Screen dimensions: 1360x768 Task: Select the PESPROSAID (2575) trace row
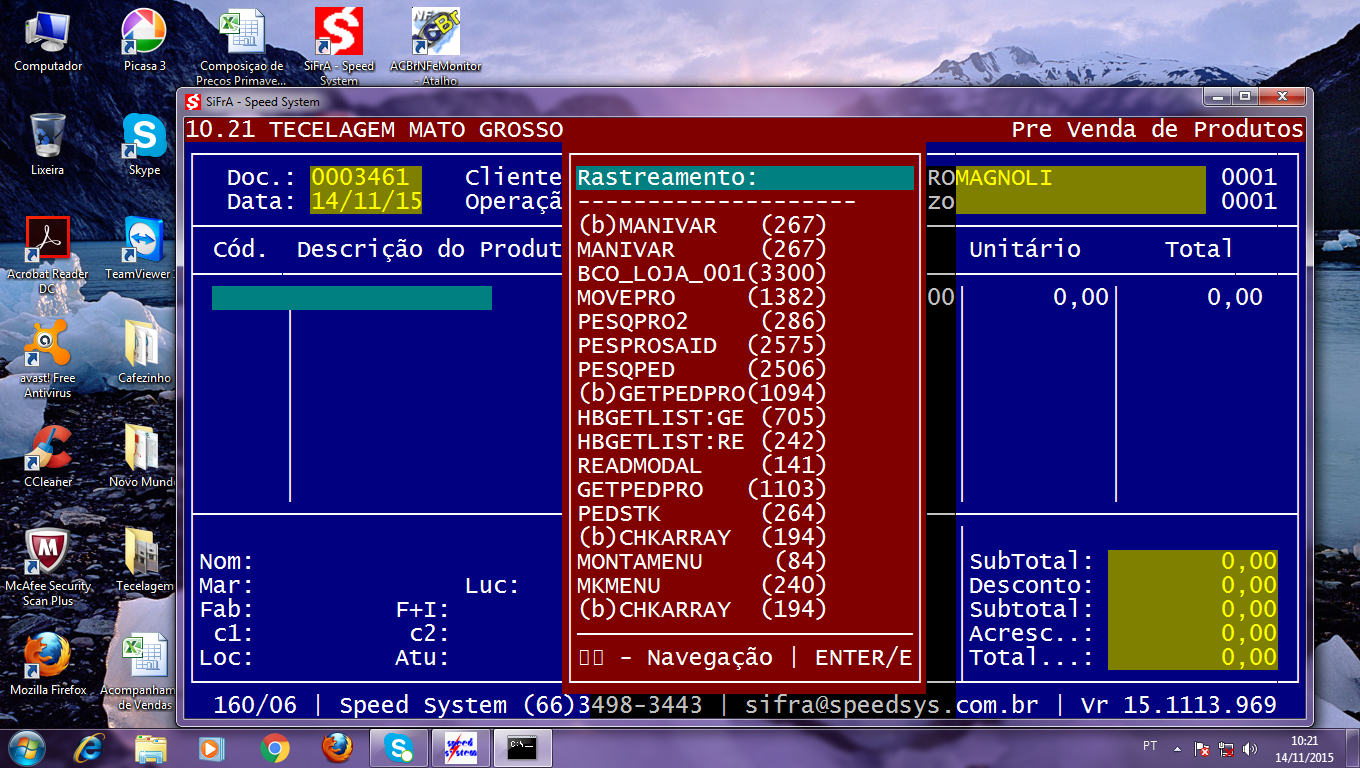(702, 346)
